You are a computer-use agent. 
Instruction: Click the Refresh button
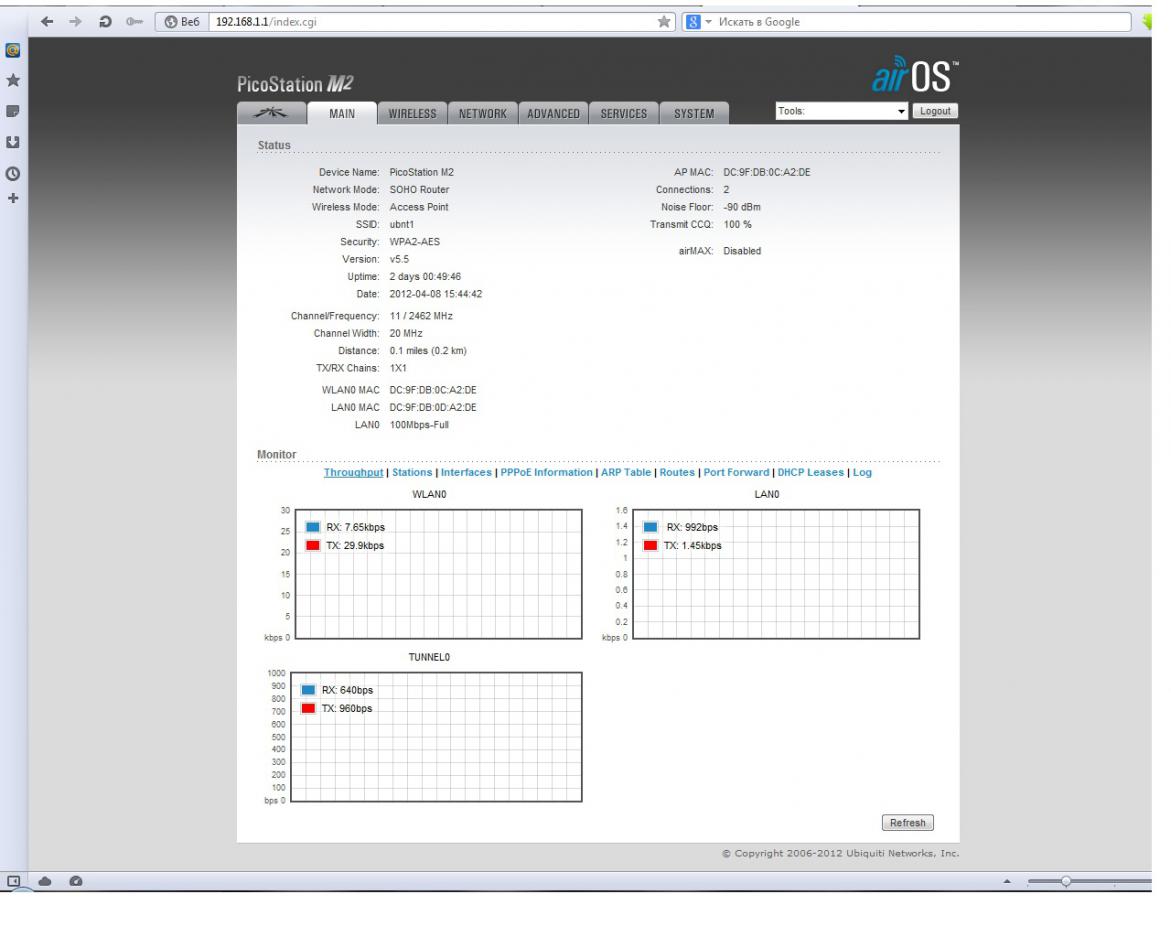(x=907, y=823)
